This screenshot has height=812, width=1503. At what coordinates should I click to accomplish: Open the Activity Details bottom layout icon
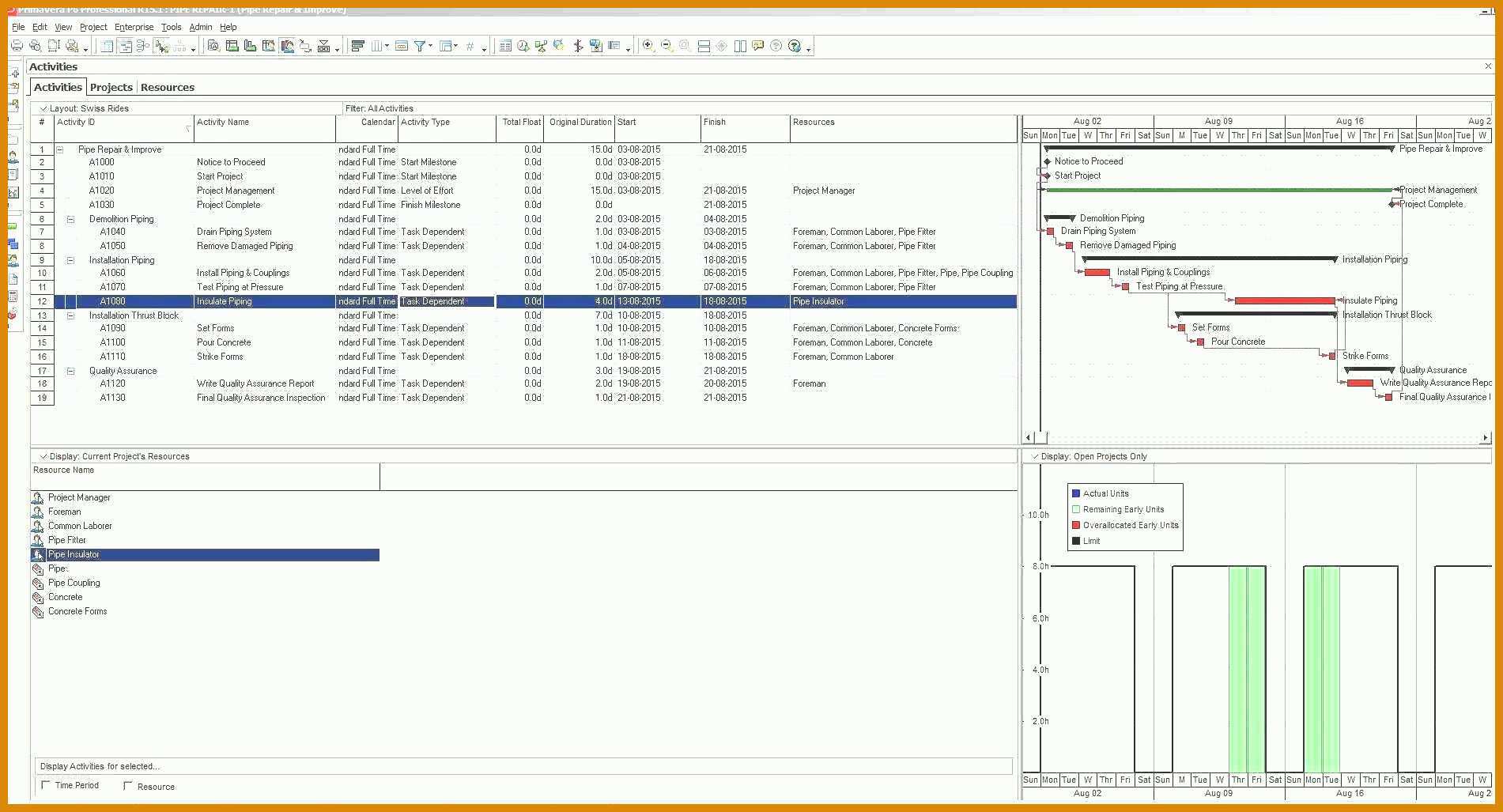[x=213, y=46]
